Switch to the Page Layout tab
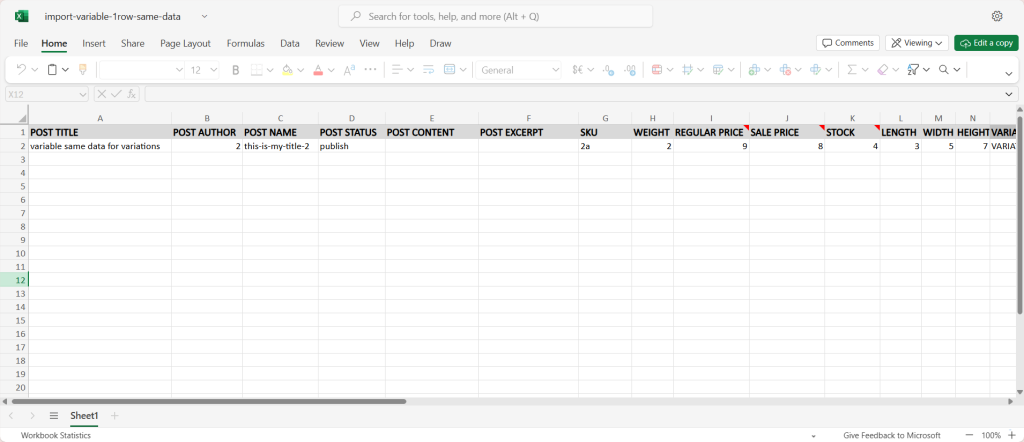This screenshot has width=1024, height=442. click(185, 43)
